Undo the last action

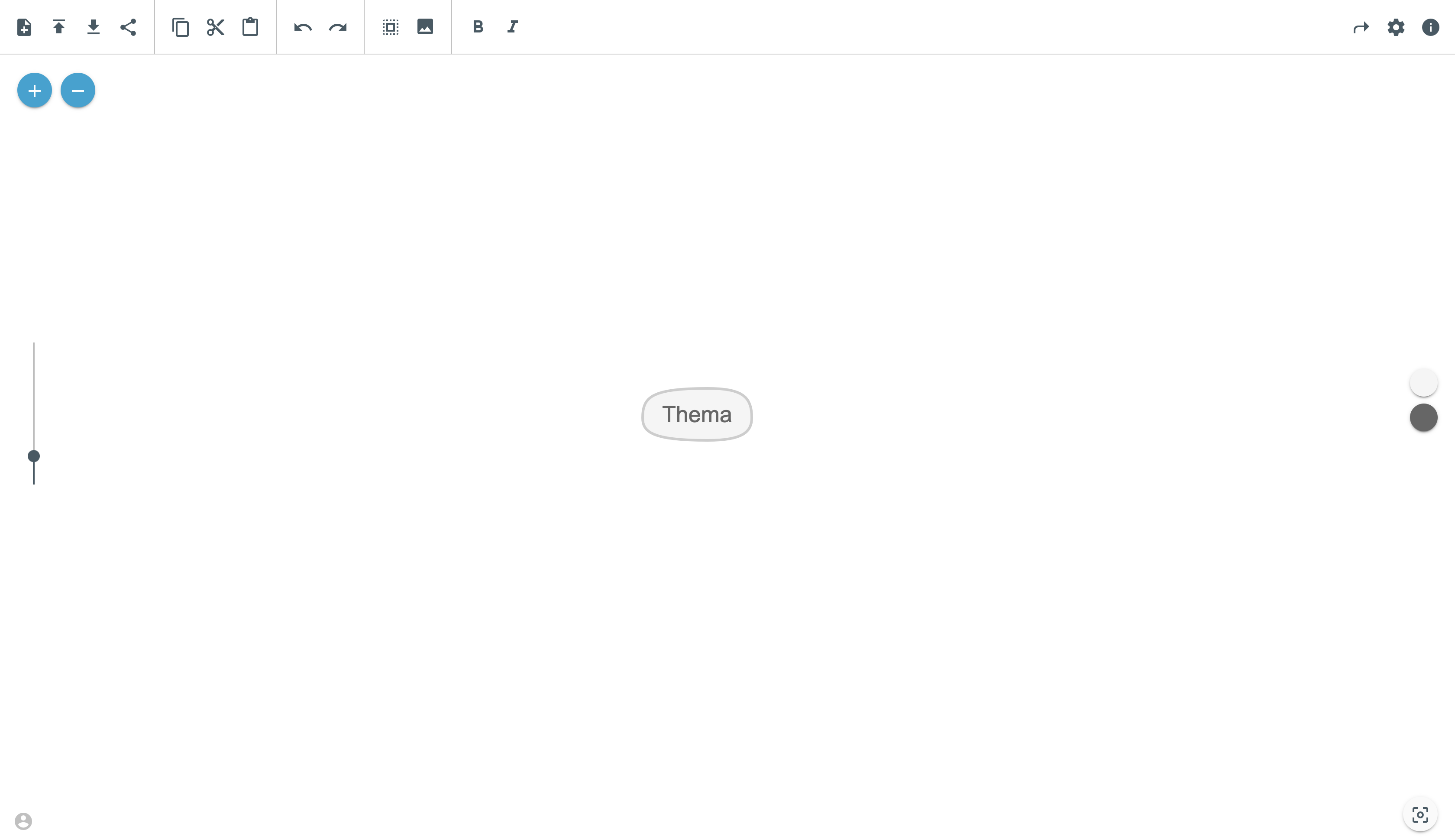303,27
